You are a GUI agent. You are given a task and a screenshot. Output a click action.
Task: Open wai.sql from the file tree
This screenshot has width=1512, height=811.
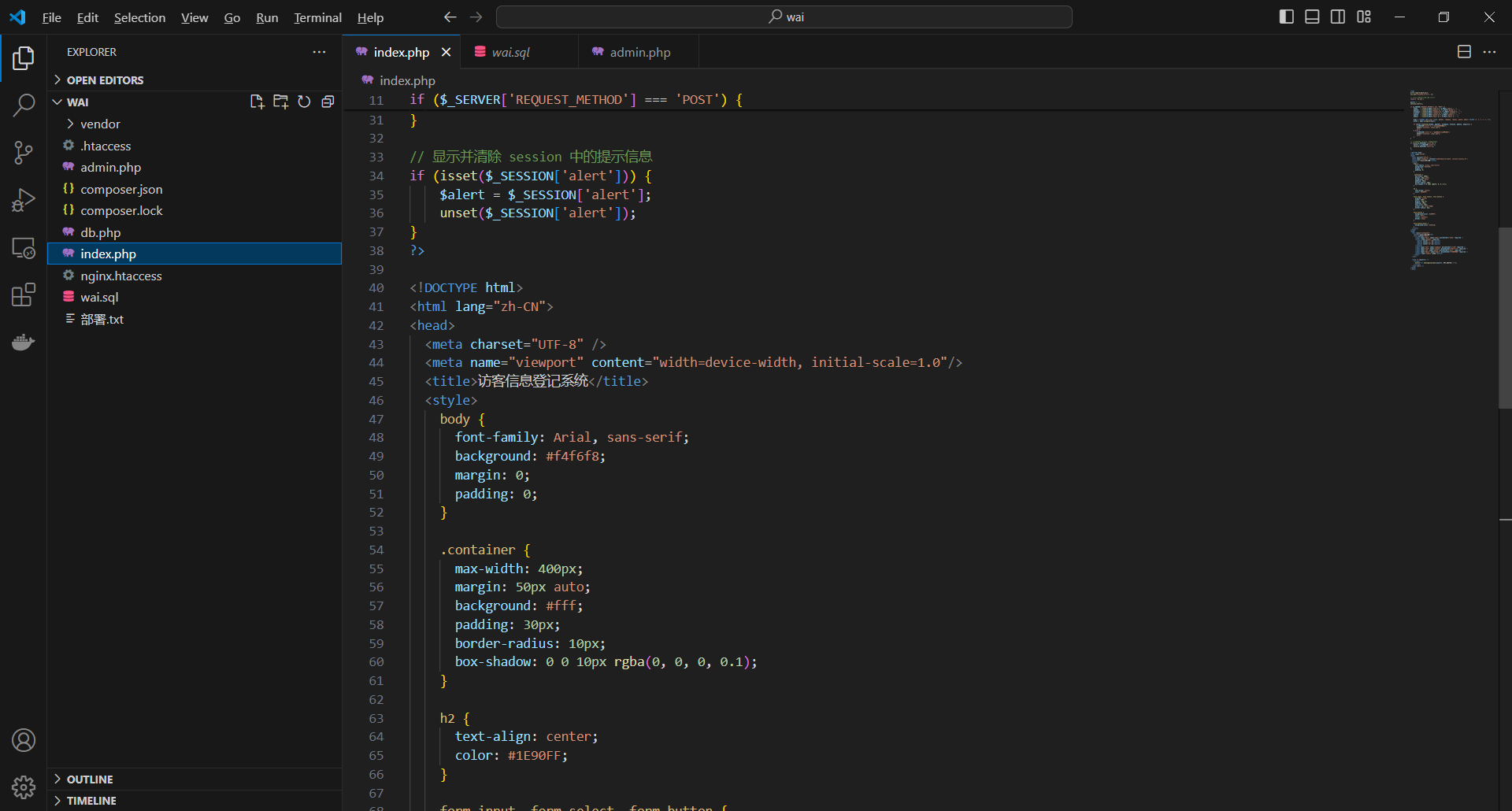point(195,297)
